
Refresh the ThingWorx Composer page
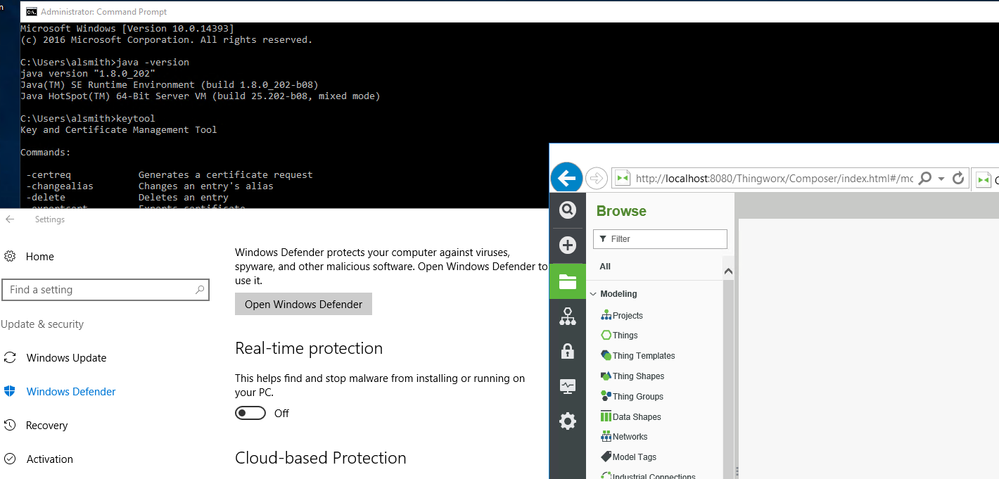click(x=958, y=178)
